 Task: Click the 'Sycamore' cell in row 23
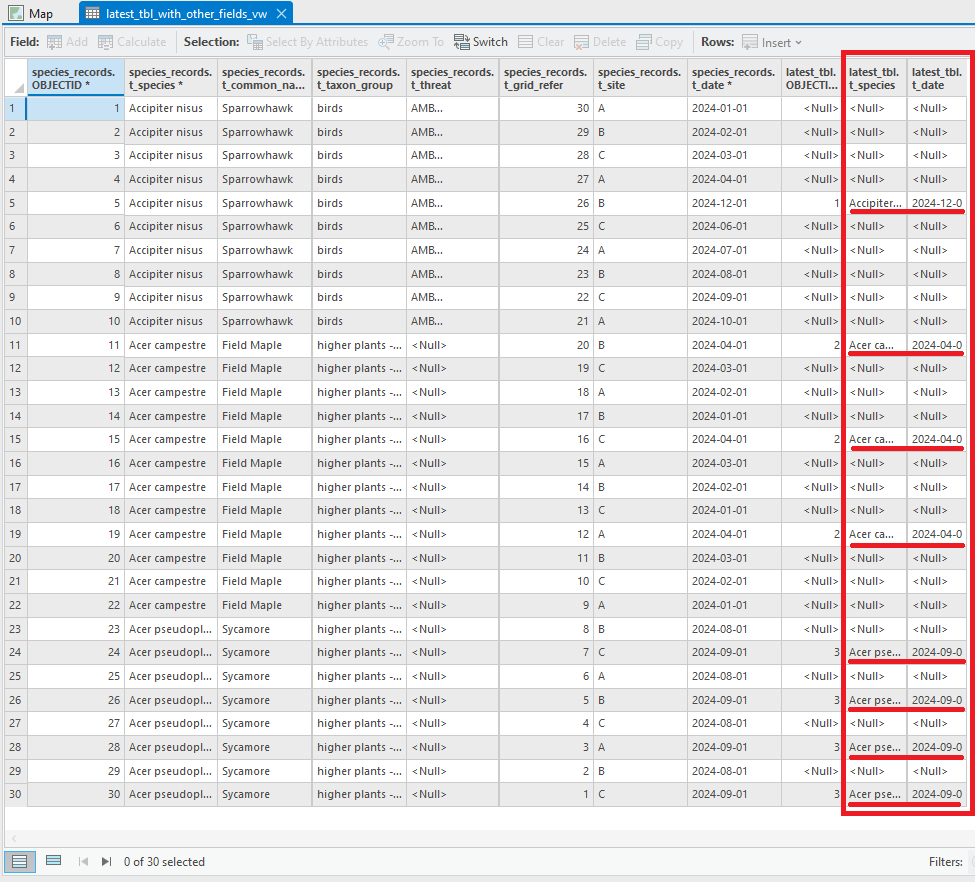pyautogui.click(x=264, y=629)
